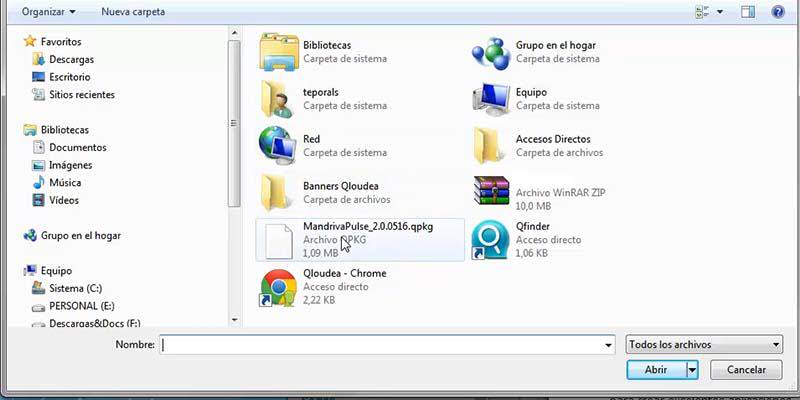Click the Descargas sidebar icon

[x=39, y=59]
